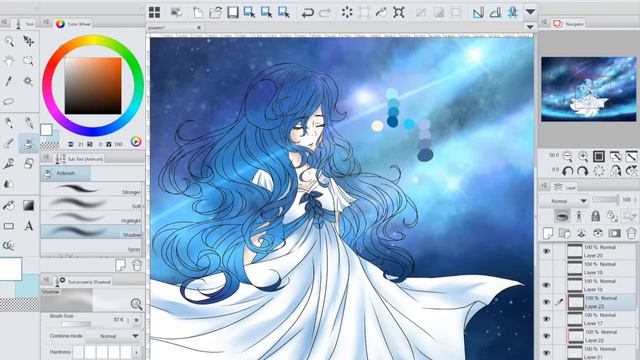Select the Blend tool
The height and width of the screenshot is (360, 640).
[x=9, y=184]
